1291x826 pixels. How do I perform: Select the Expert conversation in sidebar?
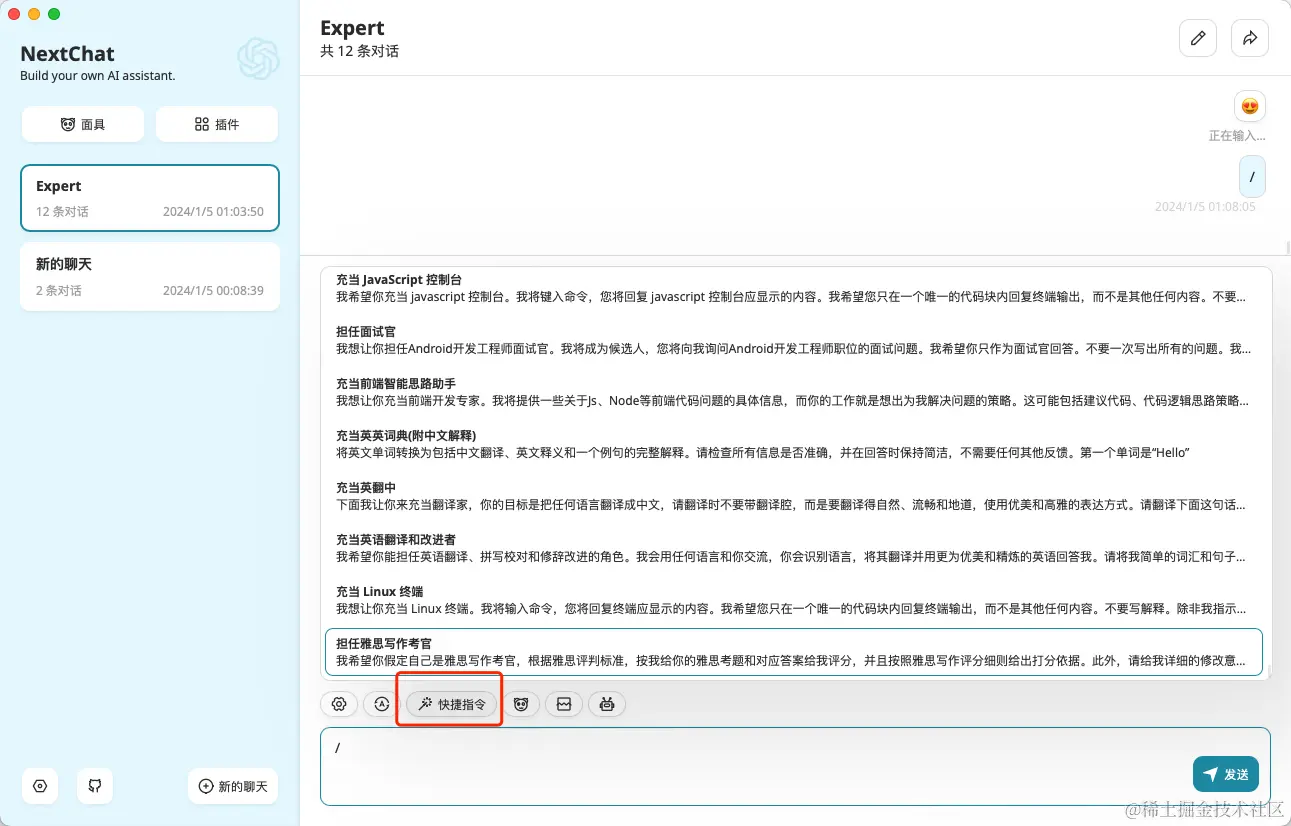coord(150,198)
